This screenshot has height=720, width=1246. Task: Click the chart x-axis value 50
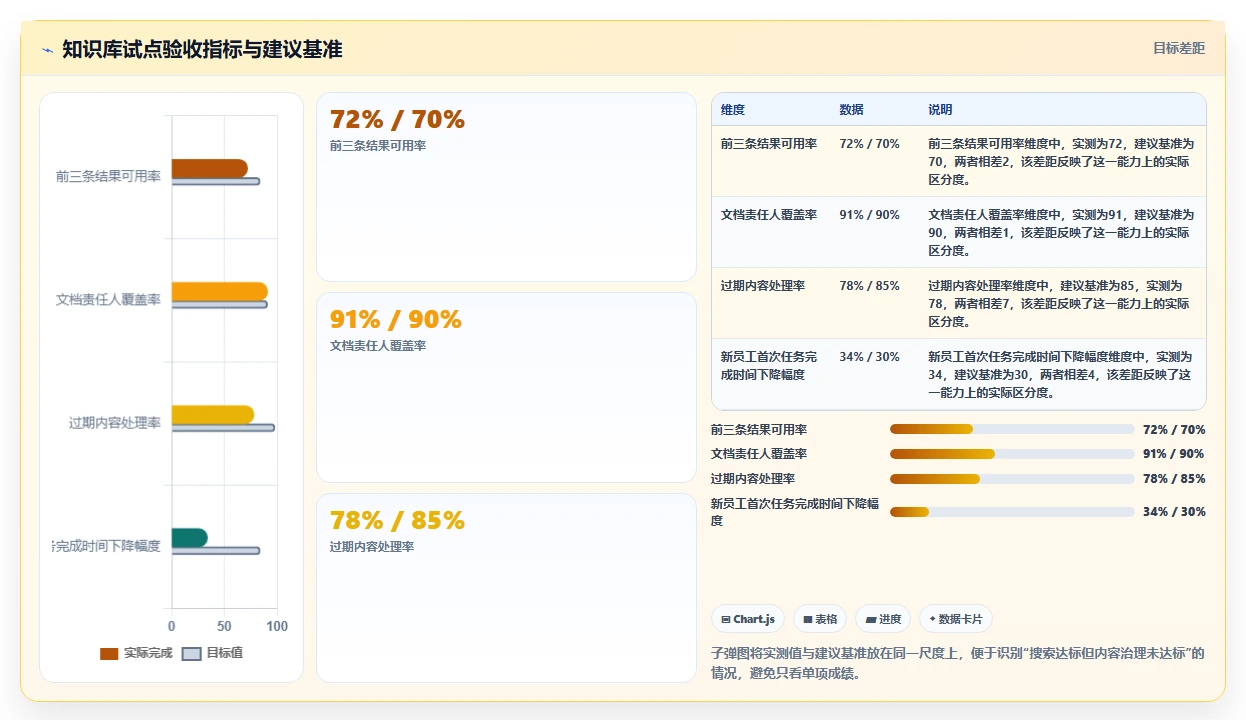[x=225, y=626]
